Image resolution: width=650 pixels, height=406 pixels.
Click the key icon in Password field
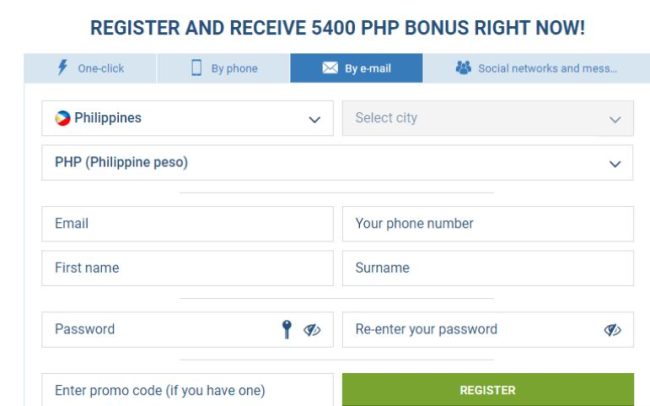pyautogui.click(x=287, y=329)
